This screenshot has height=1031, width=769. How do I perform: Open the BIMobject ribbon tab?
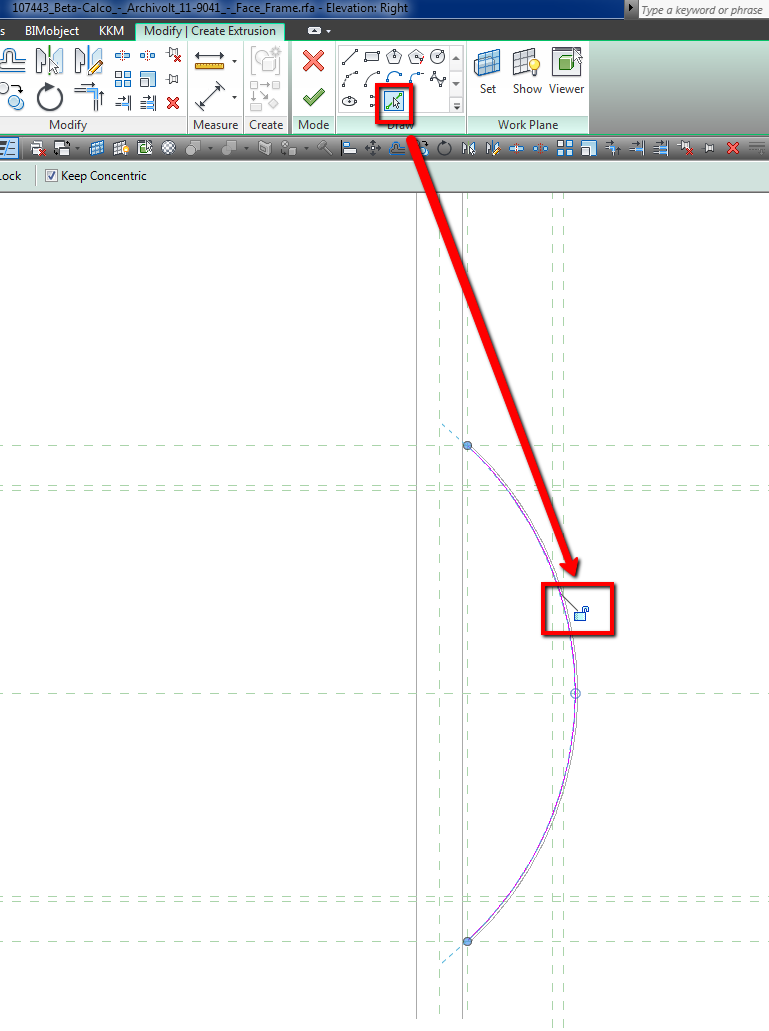(52, 31)
